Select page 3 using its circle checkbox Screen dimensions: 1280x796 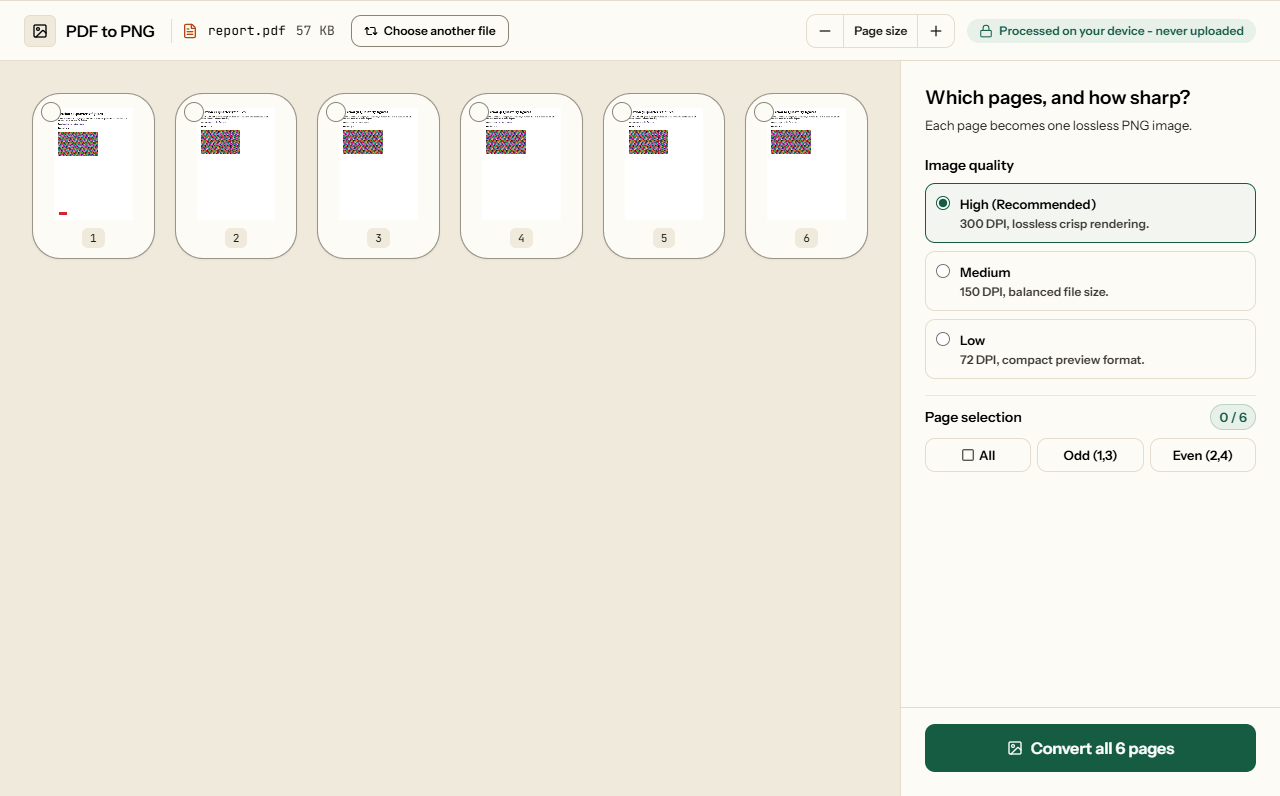tap(336, 112)
